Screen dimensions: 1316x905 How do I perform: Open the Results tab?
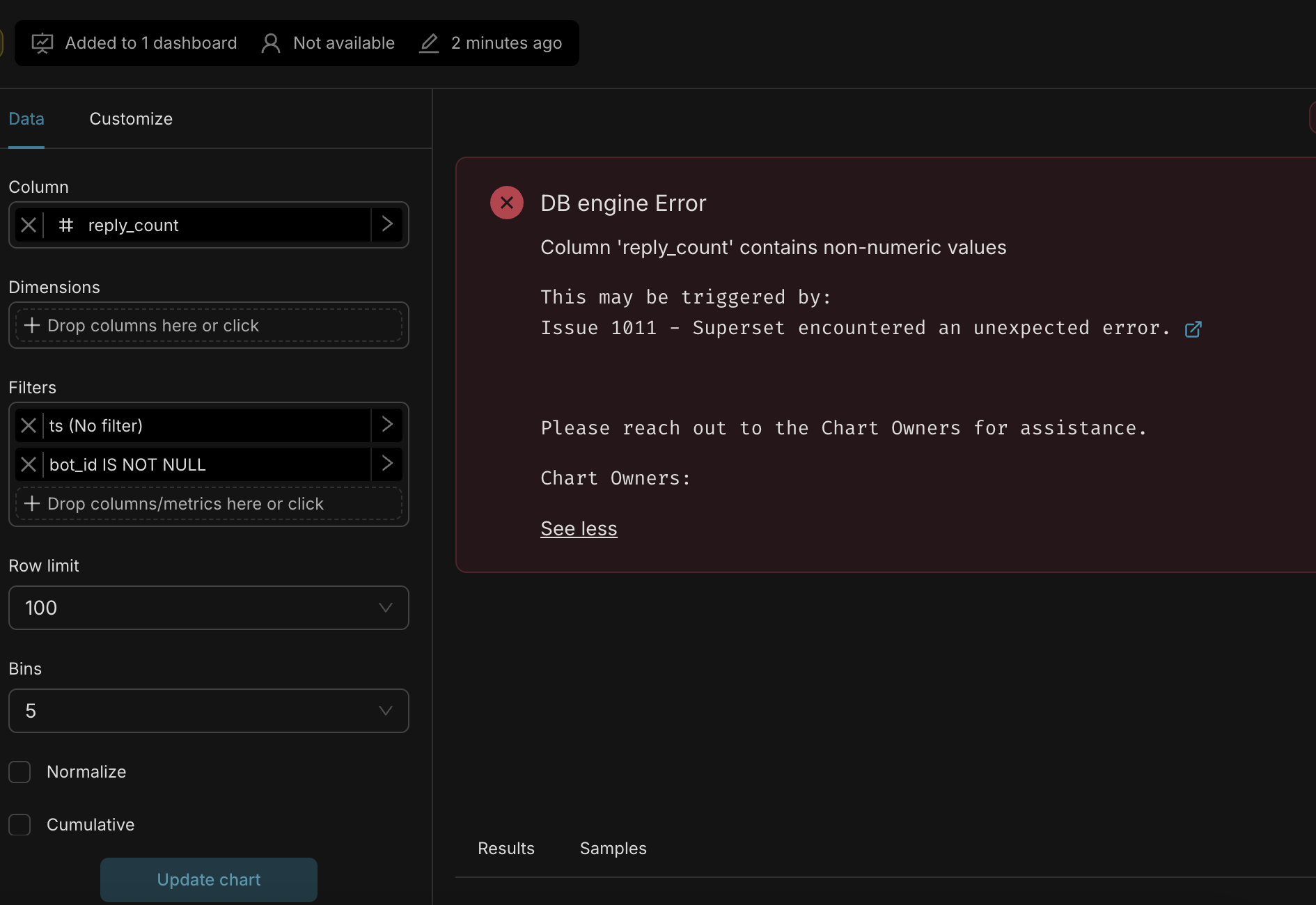(506, 849)
